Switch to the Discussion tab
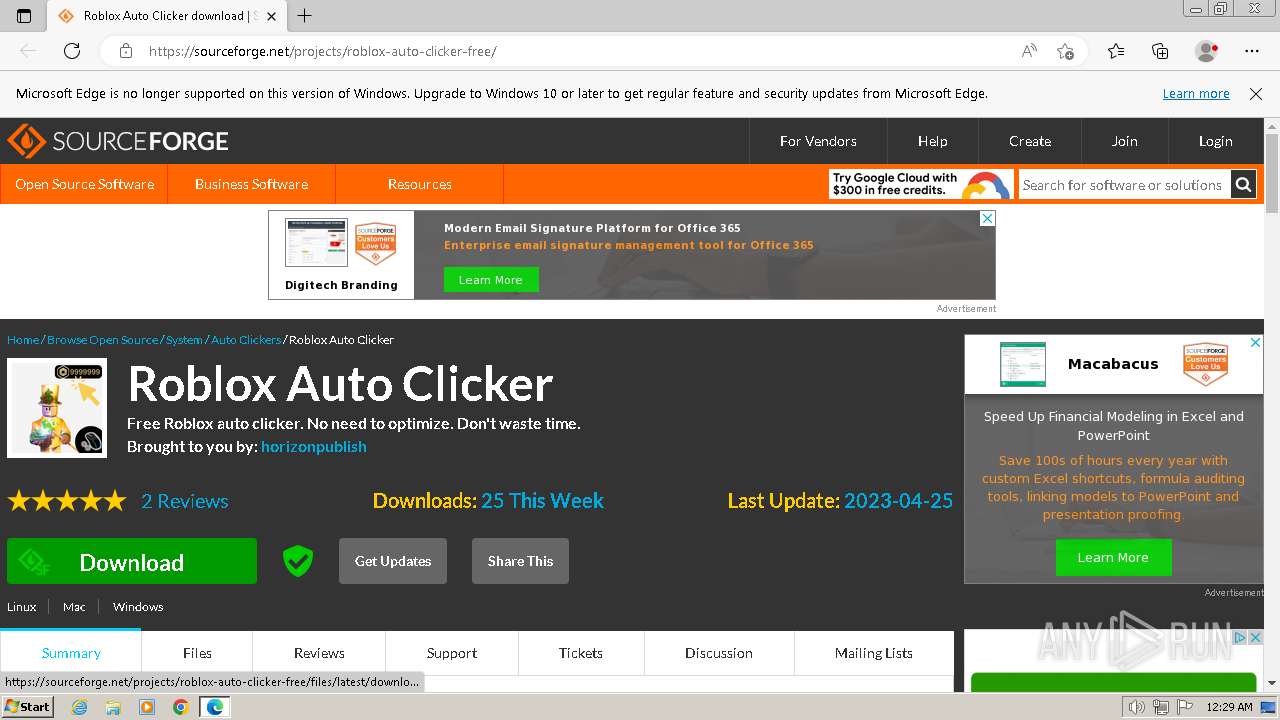The height and width of the screenshot is (720, 1280). pos(719,653)
